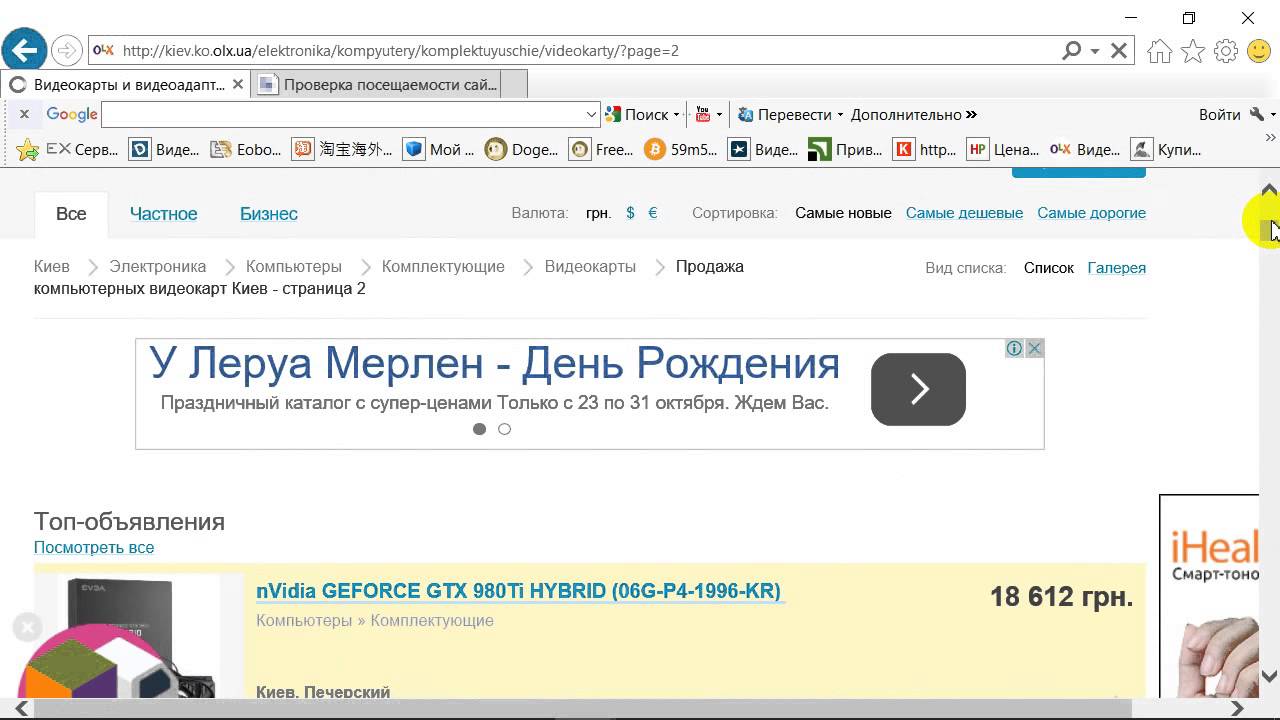Show more favorites bar items chevron
Viewport: 1280px width, 720px height.
coord(1271,138)
